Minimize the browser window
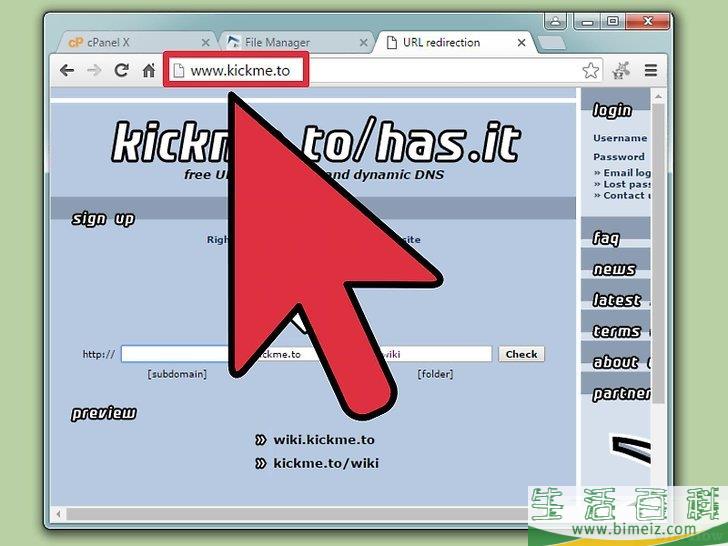This screenshot has width=728, height=546. click(x=588, y=21)
